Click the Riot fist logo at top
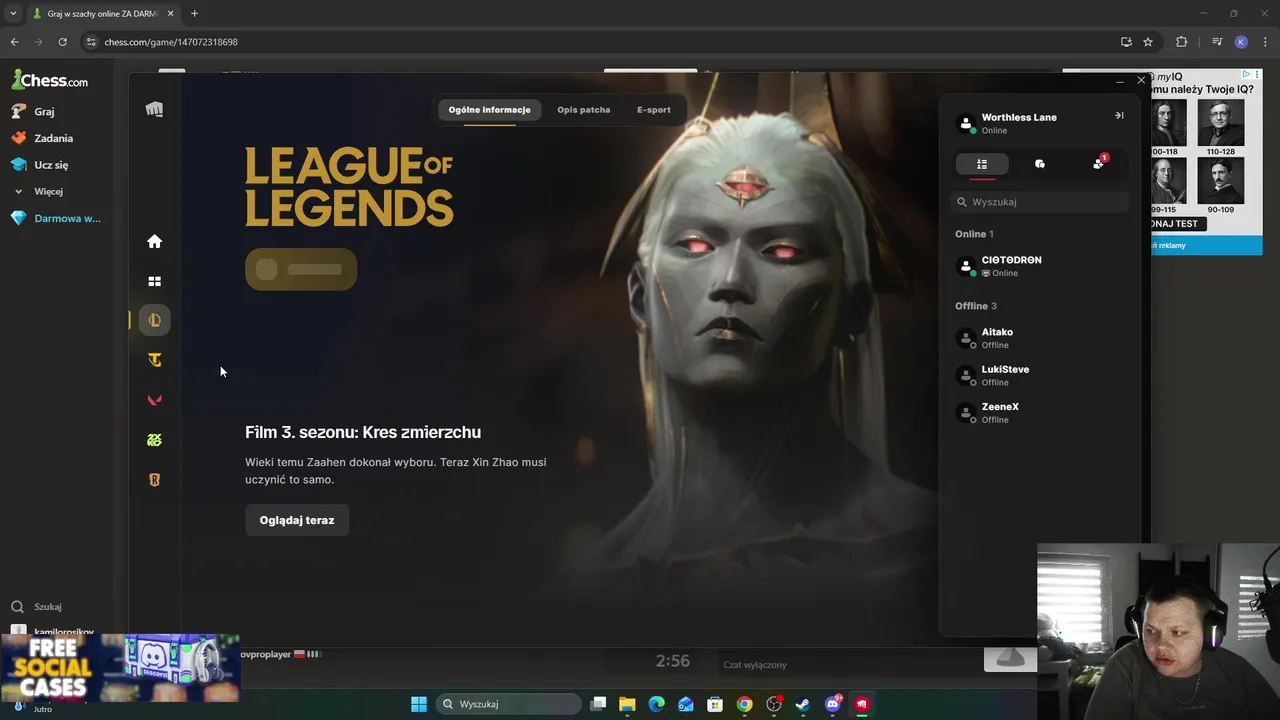 tap(154, 110)
